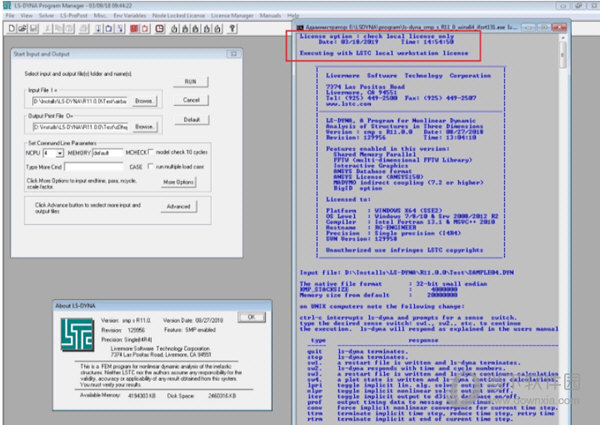The width and height of the screenshot is (600, 425).
Task: Click the Advanced button
Action: [x=178, y=207]
